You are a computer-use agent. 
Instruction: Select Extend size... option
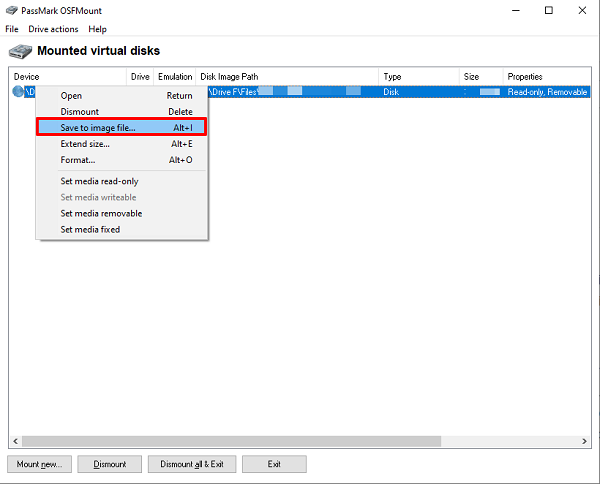pos(122,144)
